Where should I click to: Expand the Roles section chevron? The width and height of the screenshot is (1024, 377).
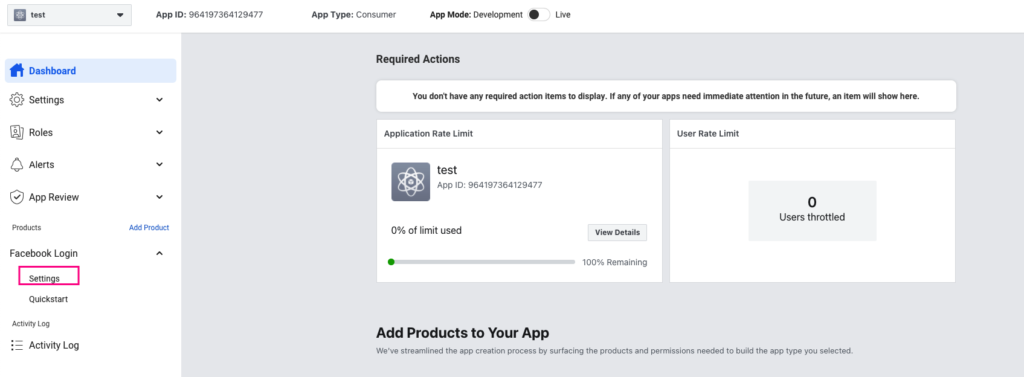(x=159, y=132)
